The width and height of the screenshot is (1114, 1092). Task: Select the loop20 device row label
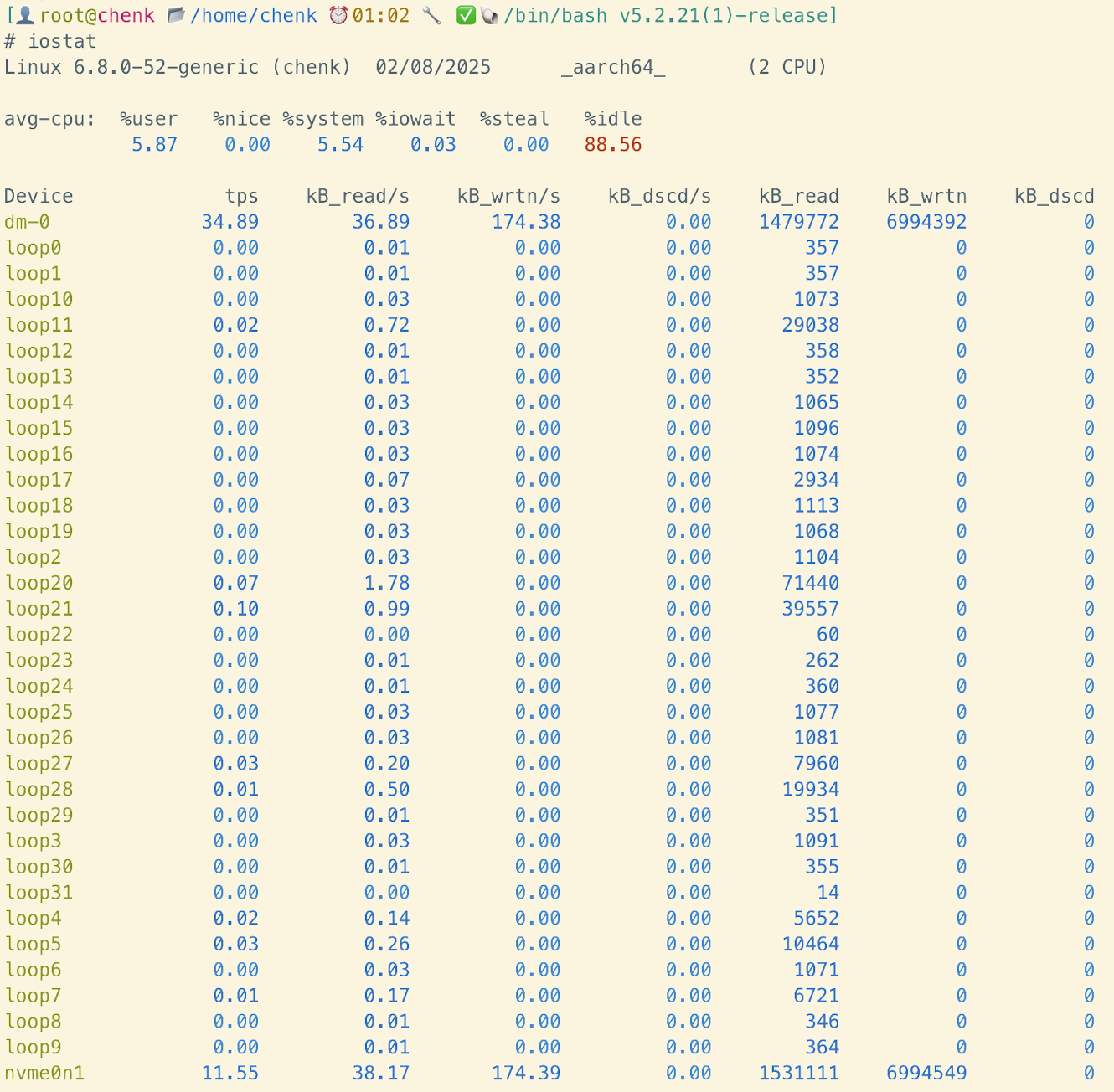pyautogui.click(x=39, y=584)
